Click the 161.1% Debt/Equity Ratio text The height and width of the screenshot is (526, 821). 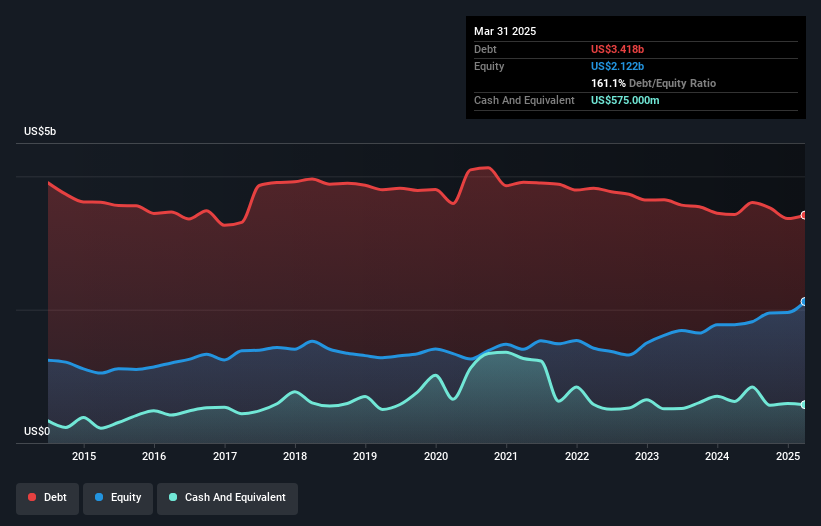click(653, 83)
